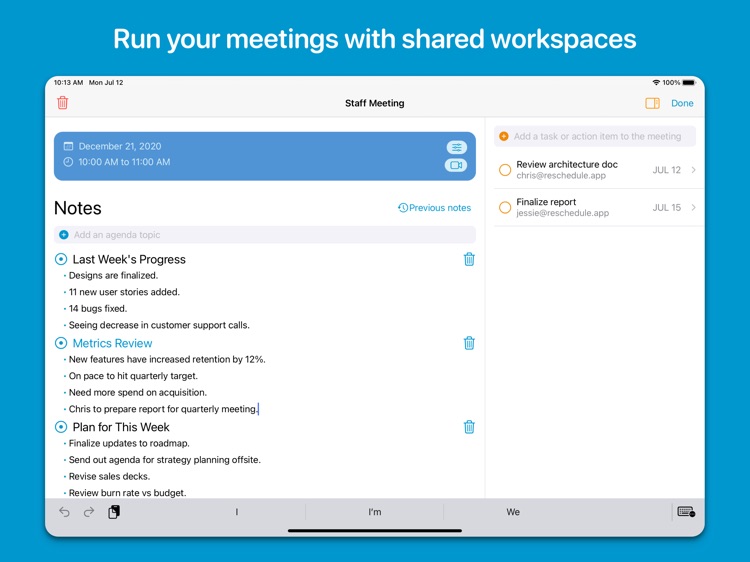Image resolution: width=750 pixels, height=562 pixels.
Task: Tap the Wi-Fi icon in status bar
Action: [656, 83]
